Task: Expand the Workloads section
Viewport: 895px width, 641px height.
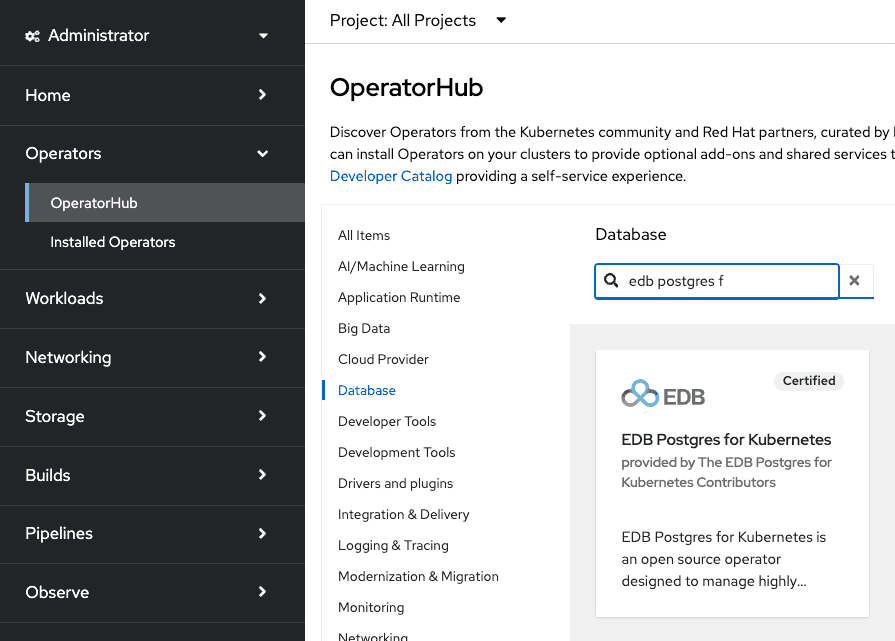Action: pyautogui.click(x=150, y=298)
